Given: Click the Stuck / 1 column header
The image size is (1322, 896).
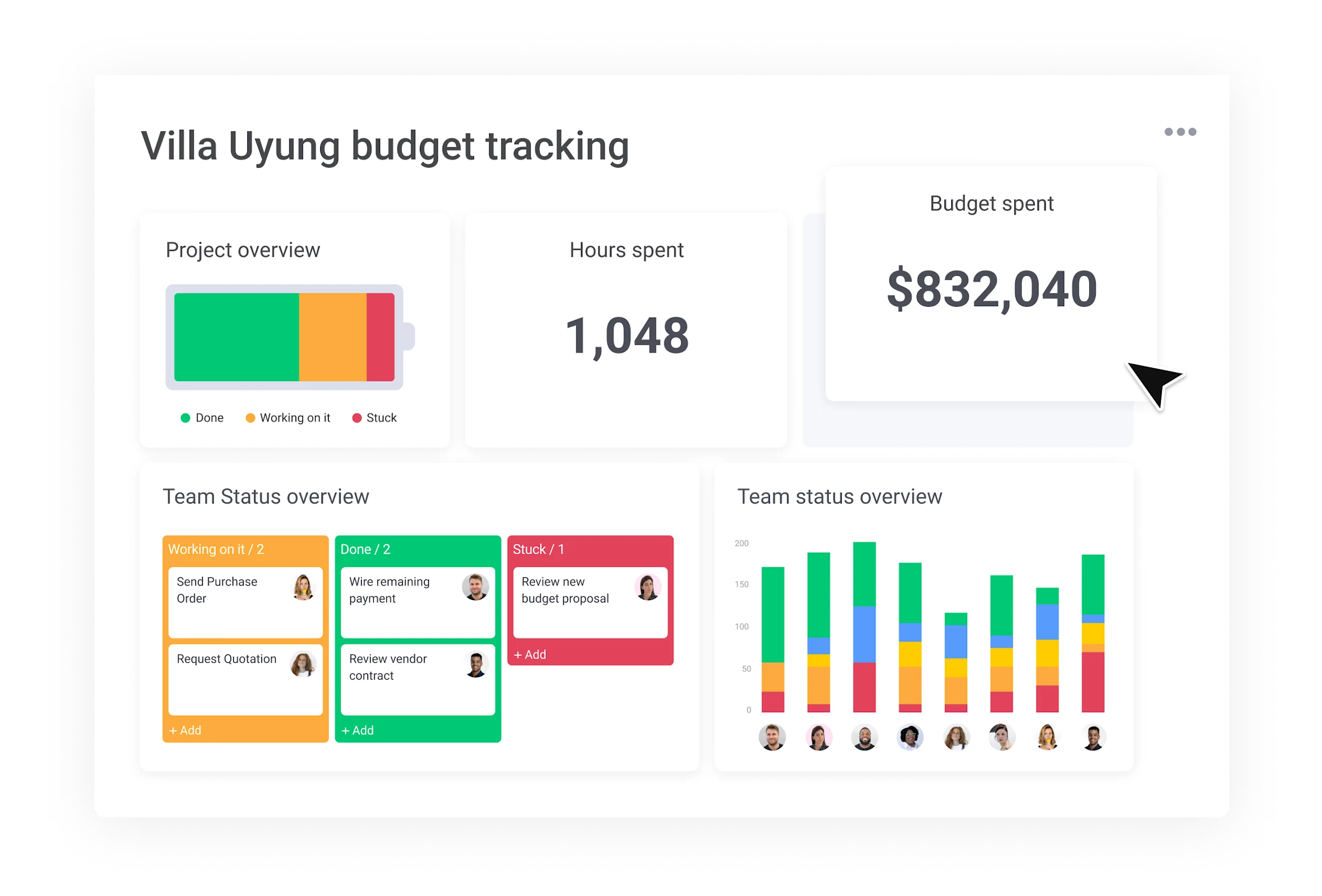Looking at the screenshot, I should 538,549.
